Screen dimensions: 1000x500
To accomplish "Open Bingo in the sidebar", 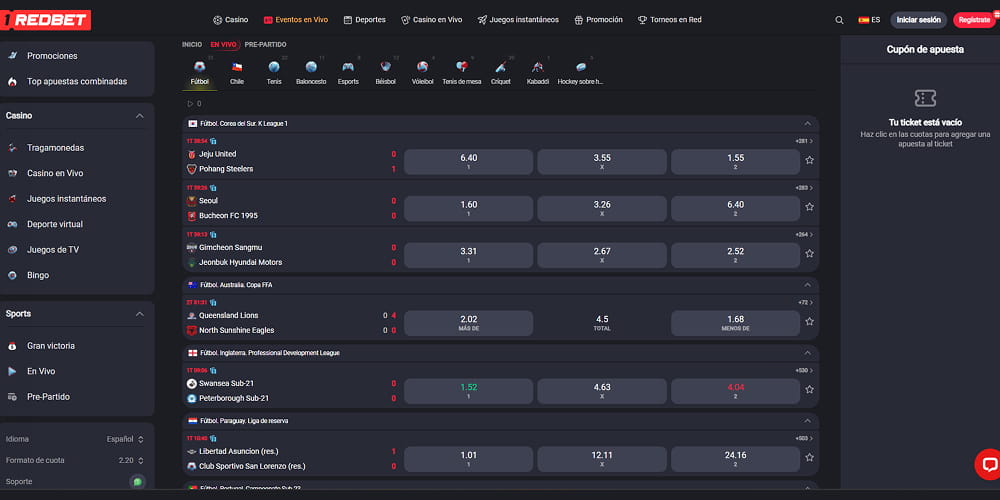I will point(38,276).
